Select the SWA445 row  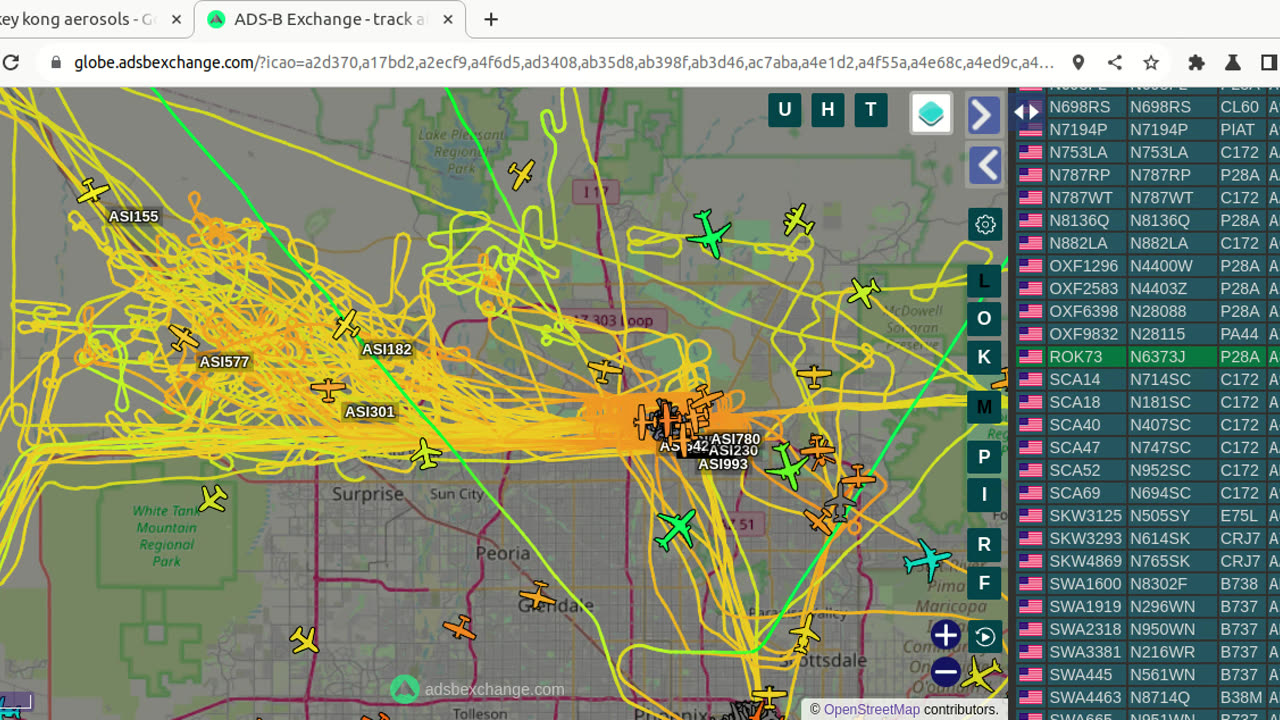(x=1148, y=675)
